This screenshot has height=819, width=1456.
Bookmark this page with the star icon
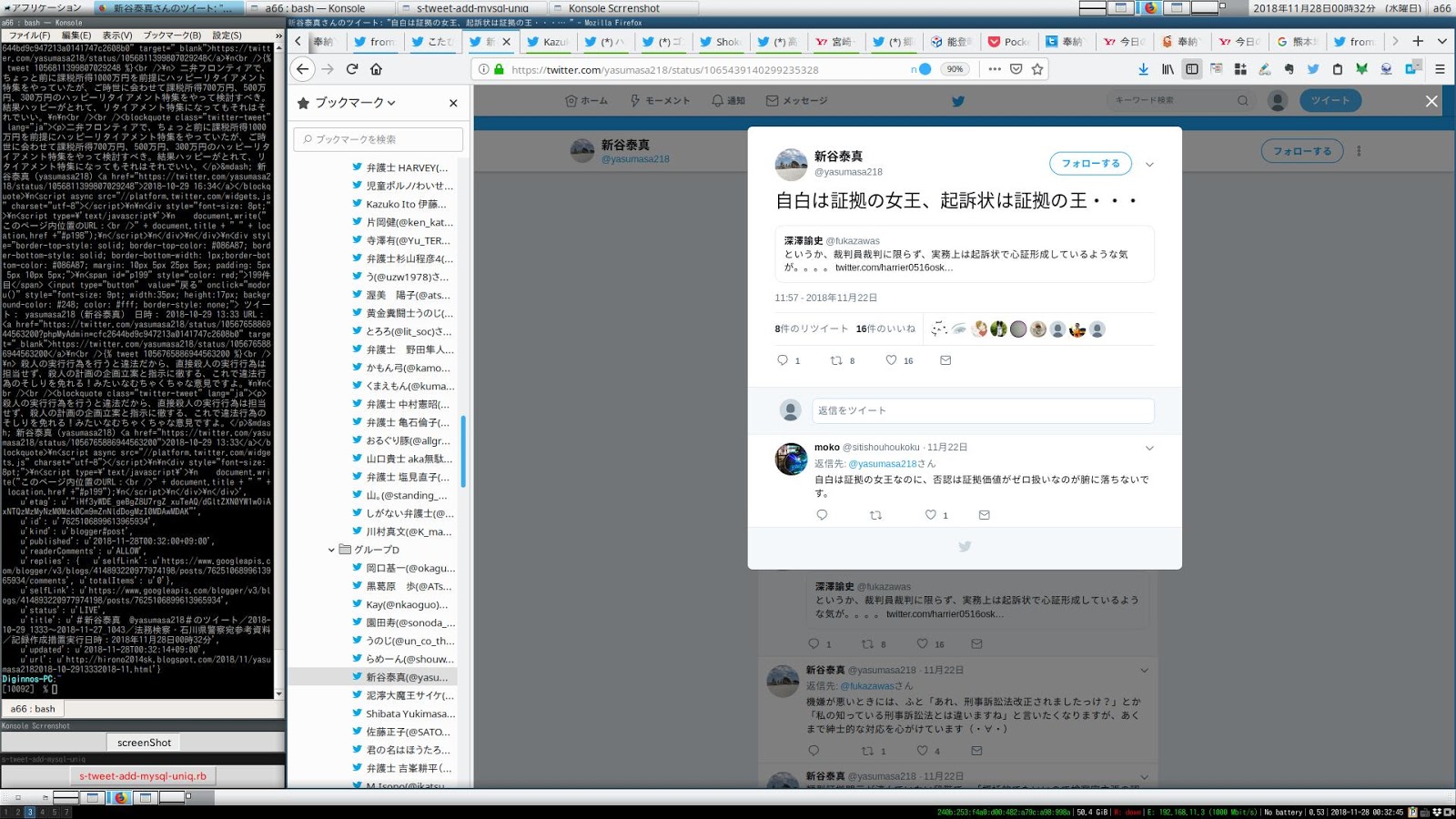[x=1037, y=69]
